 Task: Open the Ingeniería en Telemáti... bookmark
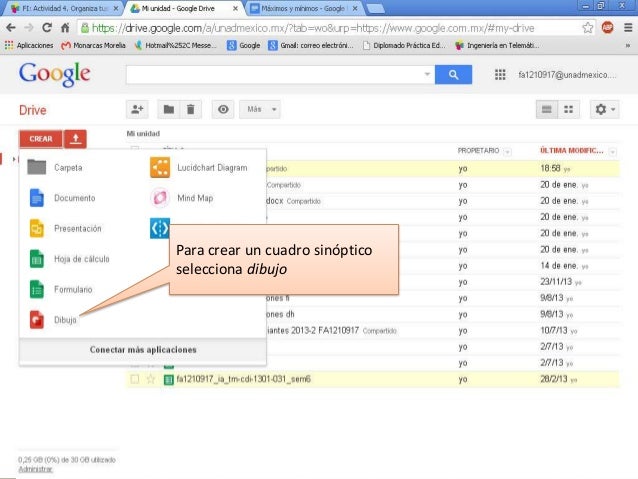[497, 45]
